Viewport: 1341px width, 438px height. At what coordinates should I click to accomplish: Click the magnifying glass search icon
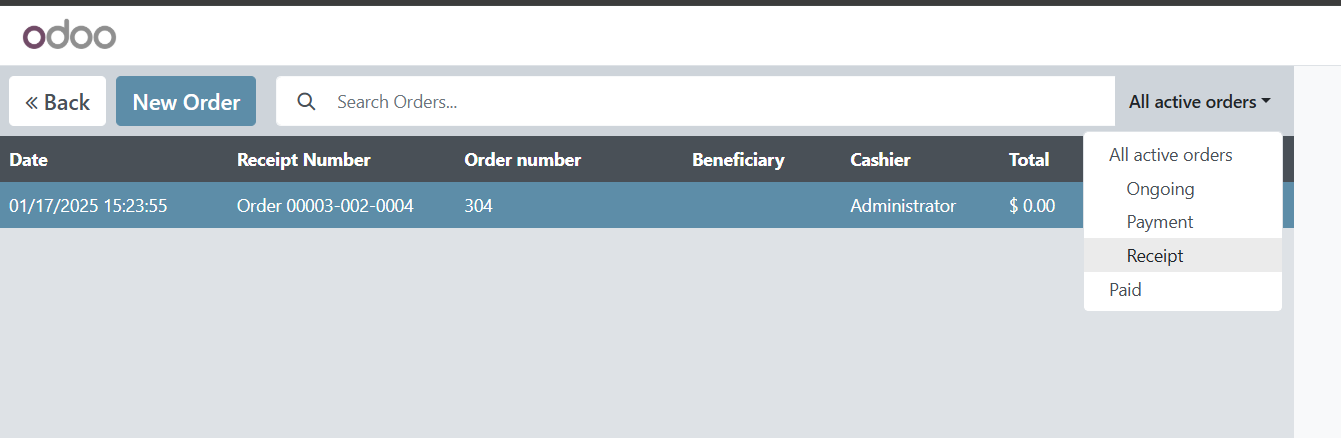point(307,101)
